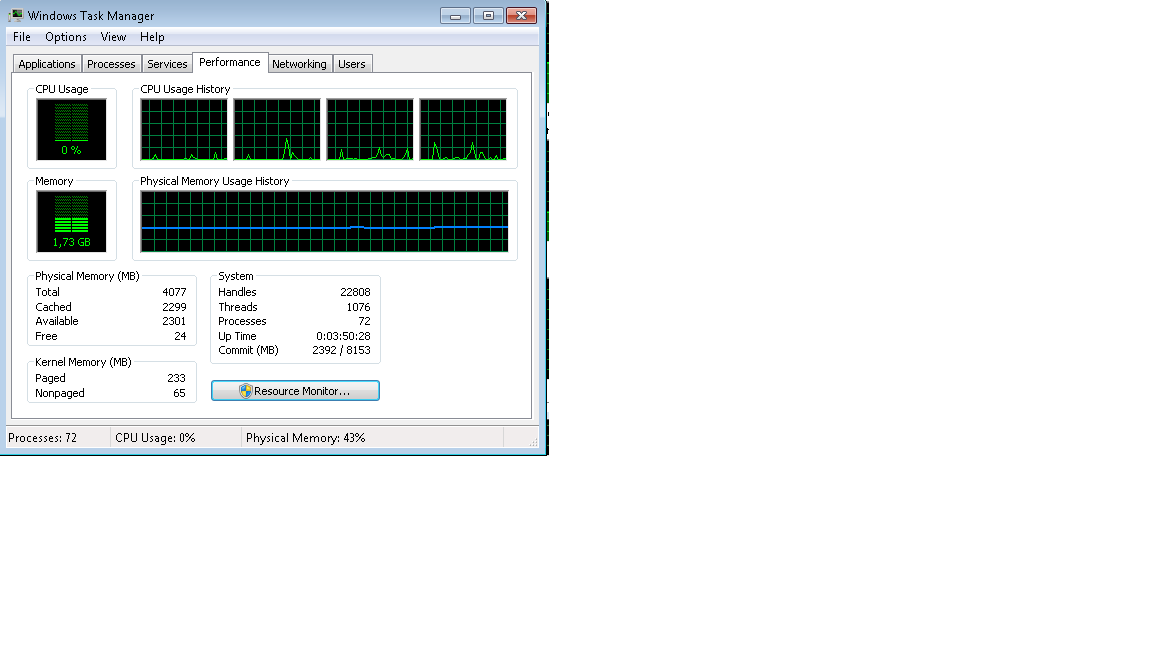Minimize the Task Manager window
This screenshot has height=648, width=1152.
click(456, 15)
